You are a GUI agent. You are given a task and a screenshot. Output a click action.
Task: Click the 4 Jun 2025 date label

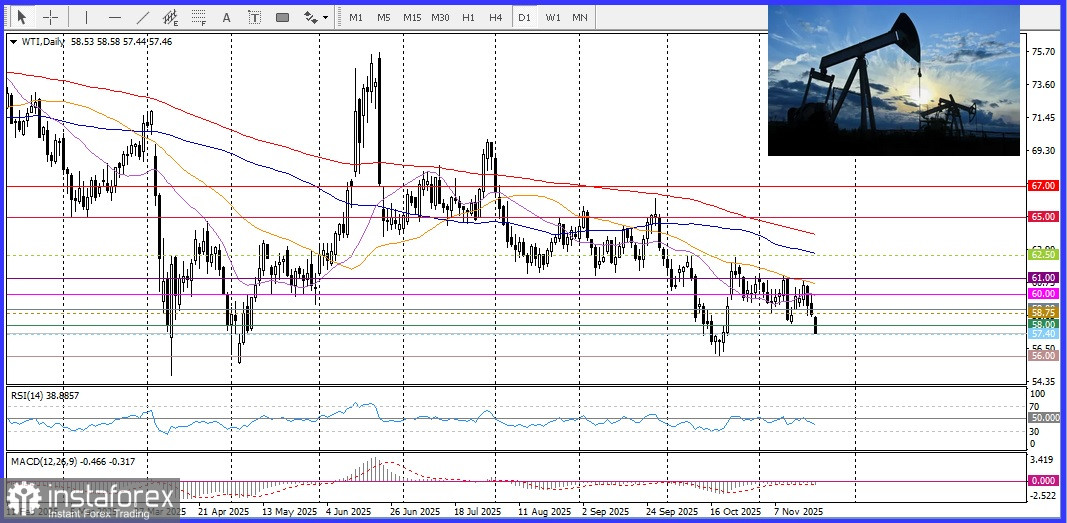[x=349, y=511]
